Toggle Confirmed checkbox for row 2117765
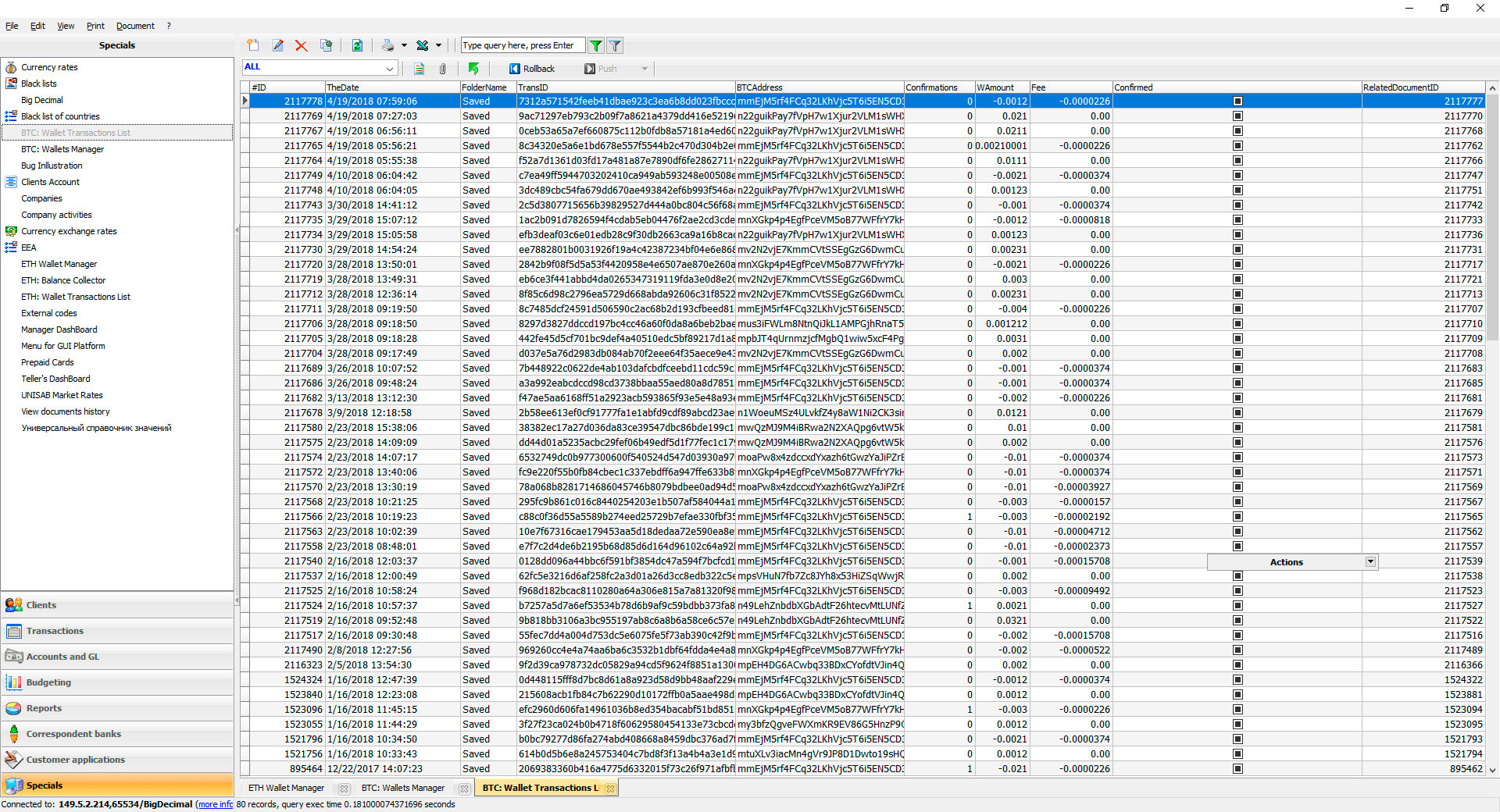1500x812 pixels. 1237,146
